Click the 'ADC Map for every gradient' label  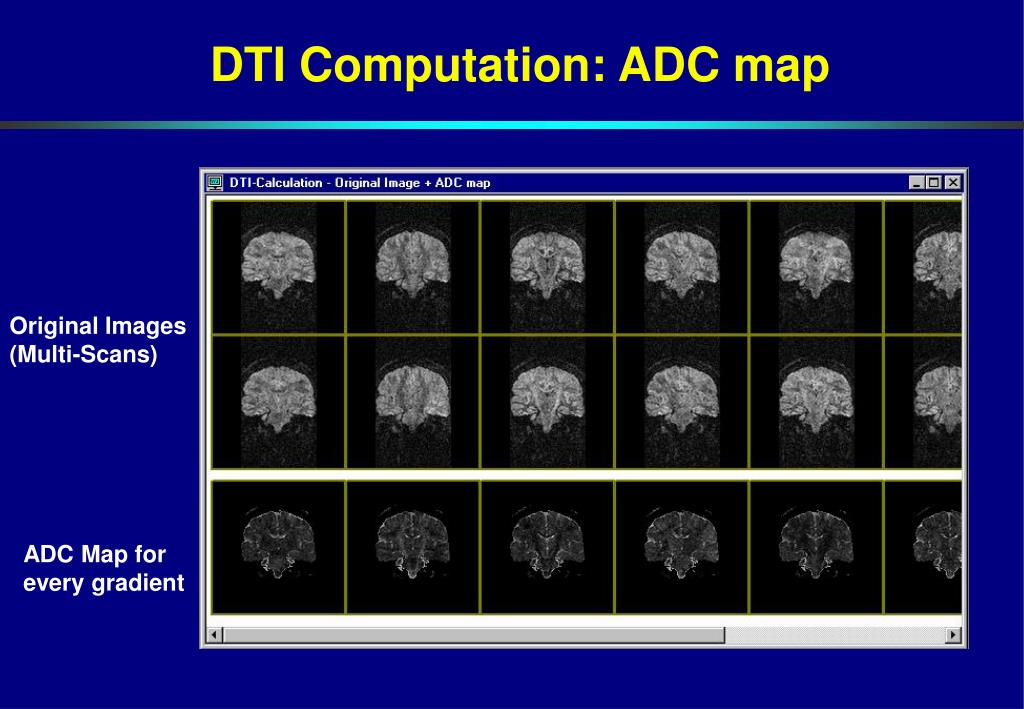click(x=103, y=569)
